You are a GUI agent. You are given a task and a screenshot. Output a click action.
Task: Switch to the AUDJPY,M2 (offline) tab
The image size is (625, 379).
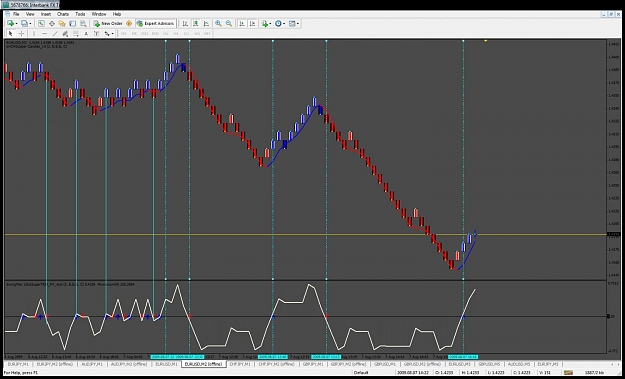pos(129,364)
